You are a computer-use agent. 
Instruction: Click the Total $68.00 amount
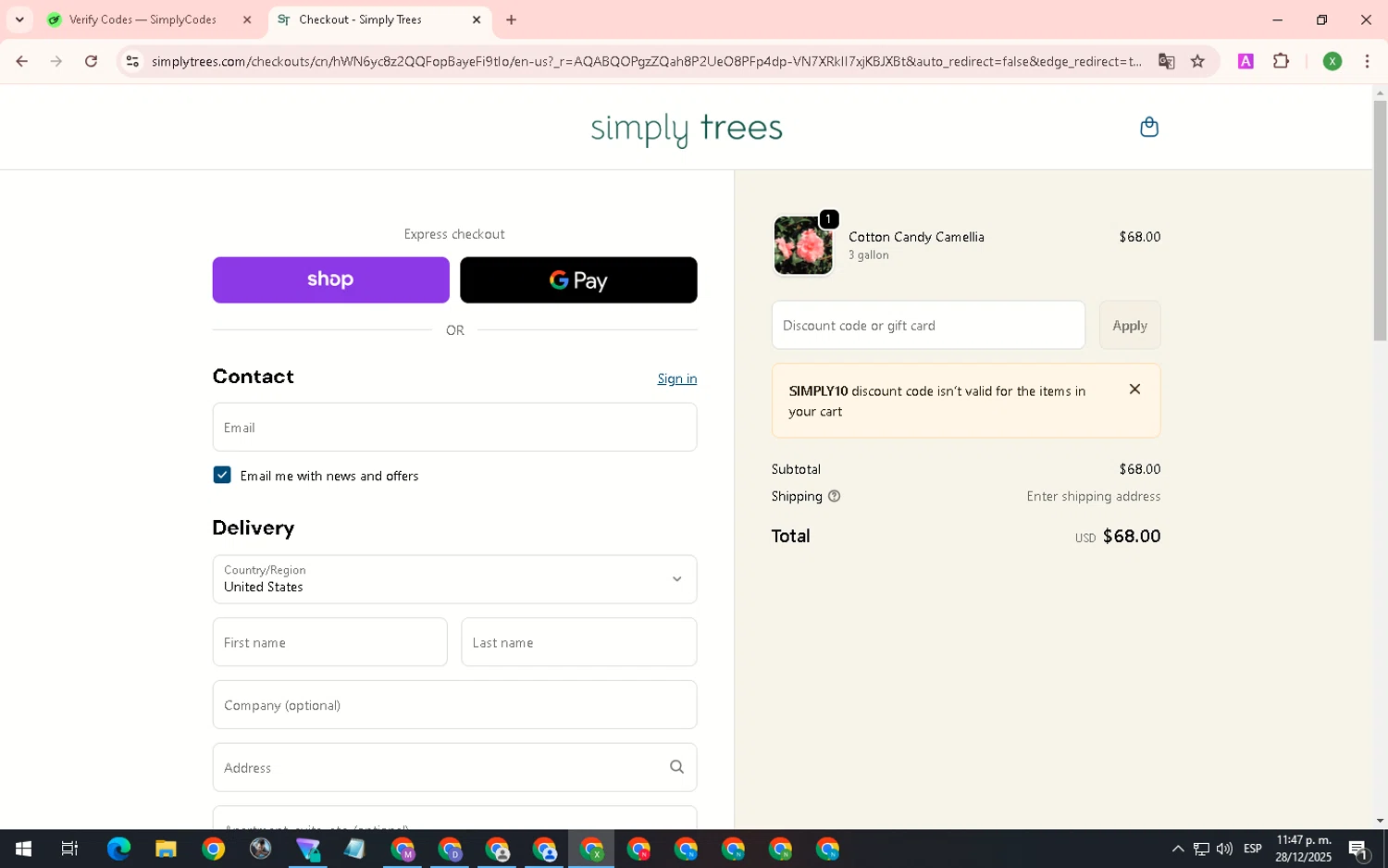1131,536
